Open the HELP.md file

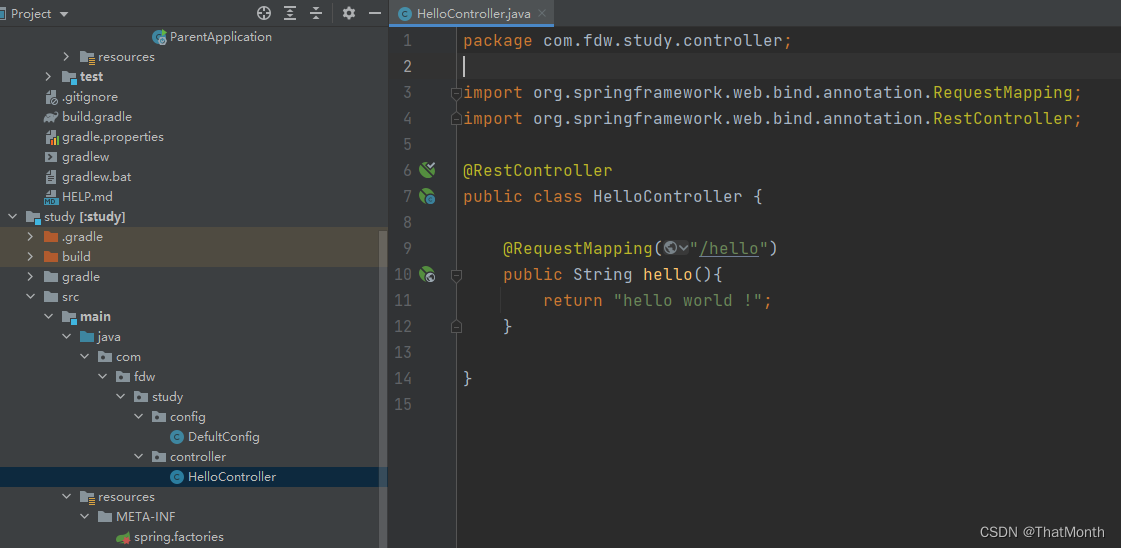point(87,196)
